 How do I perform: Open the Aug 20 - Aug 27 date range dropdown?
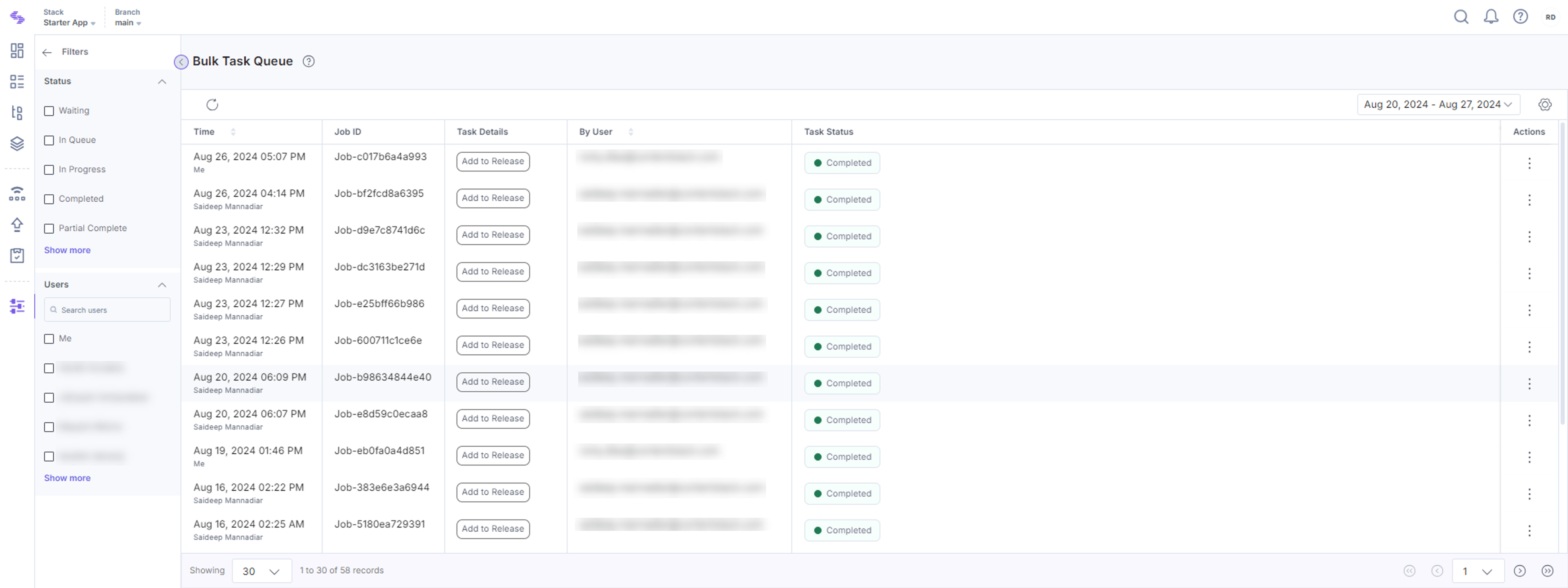click(x=1438, y=105)
